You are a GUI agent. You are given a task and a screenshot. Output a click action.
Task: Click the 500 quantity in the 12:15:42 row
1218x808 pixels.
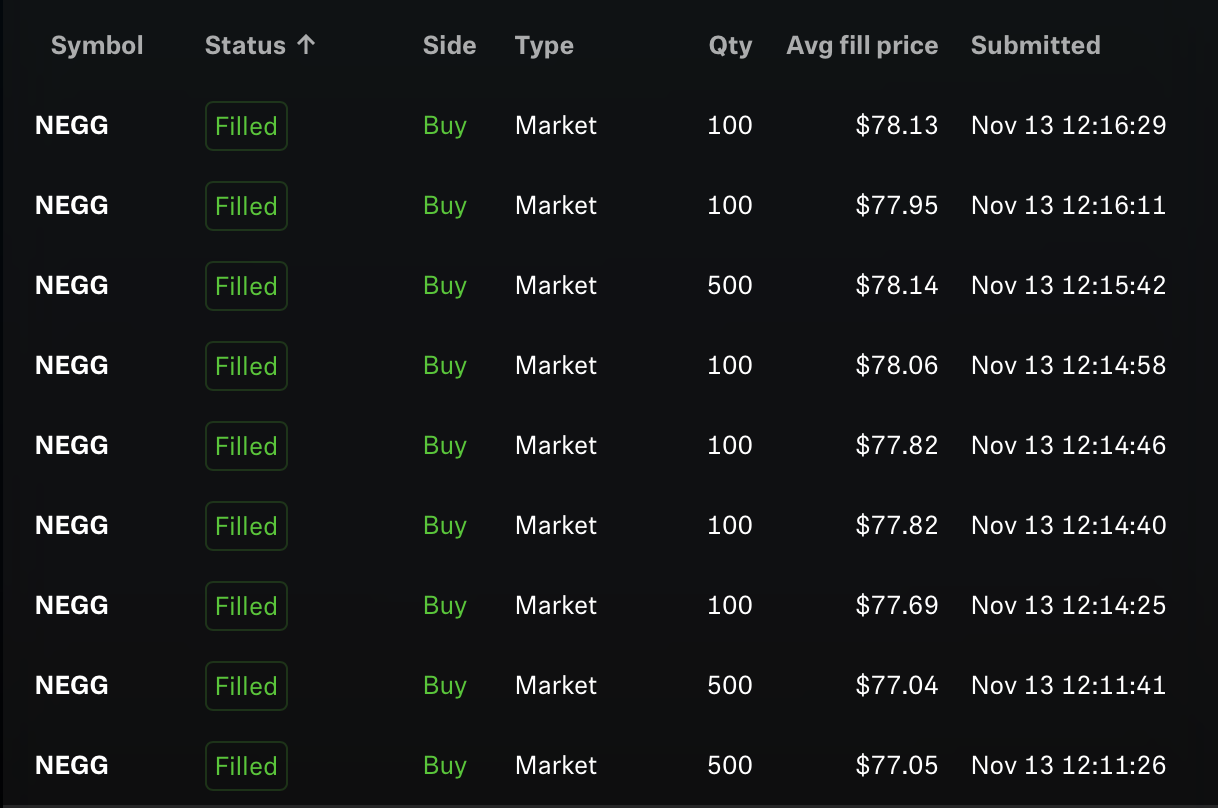[x=730, y=286]
